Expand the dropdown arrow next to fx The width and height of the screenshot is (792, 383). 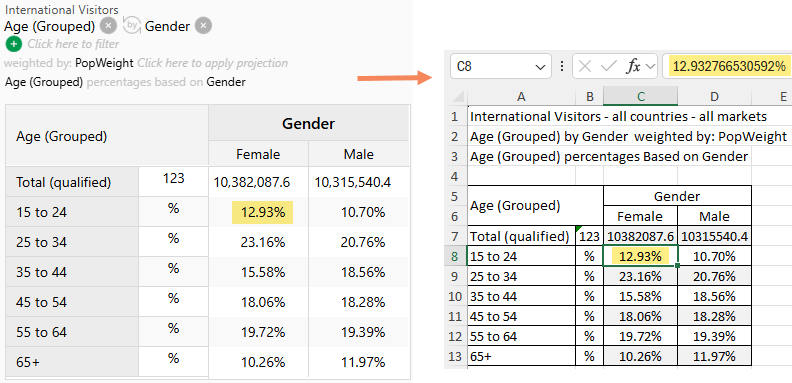pyautogui.click(x=650, y=66)
